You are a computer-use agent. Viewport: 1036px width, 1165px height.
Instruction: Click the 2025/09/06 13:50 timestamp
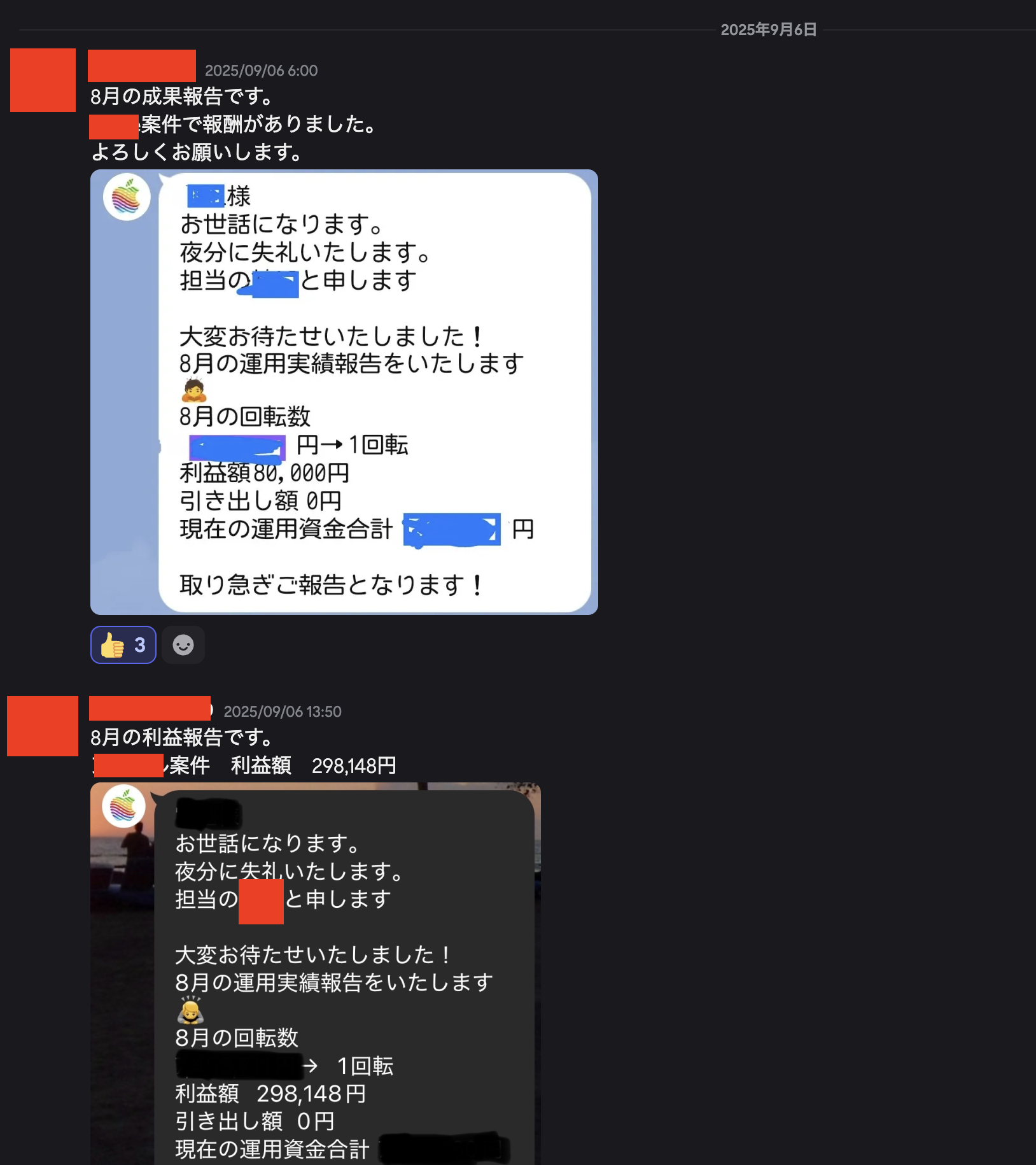pos(283,712)
